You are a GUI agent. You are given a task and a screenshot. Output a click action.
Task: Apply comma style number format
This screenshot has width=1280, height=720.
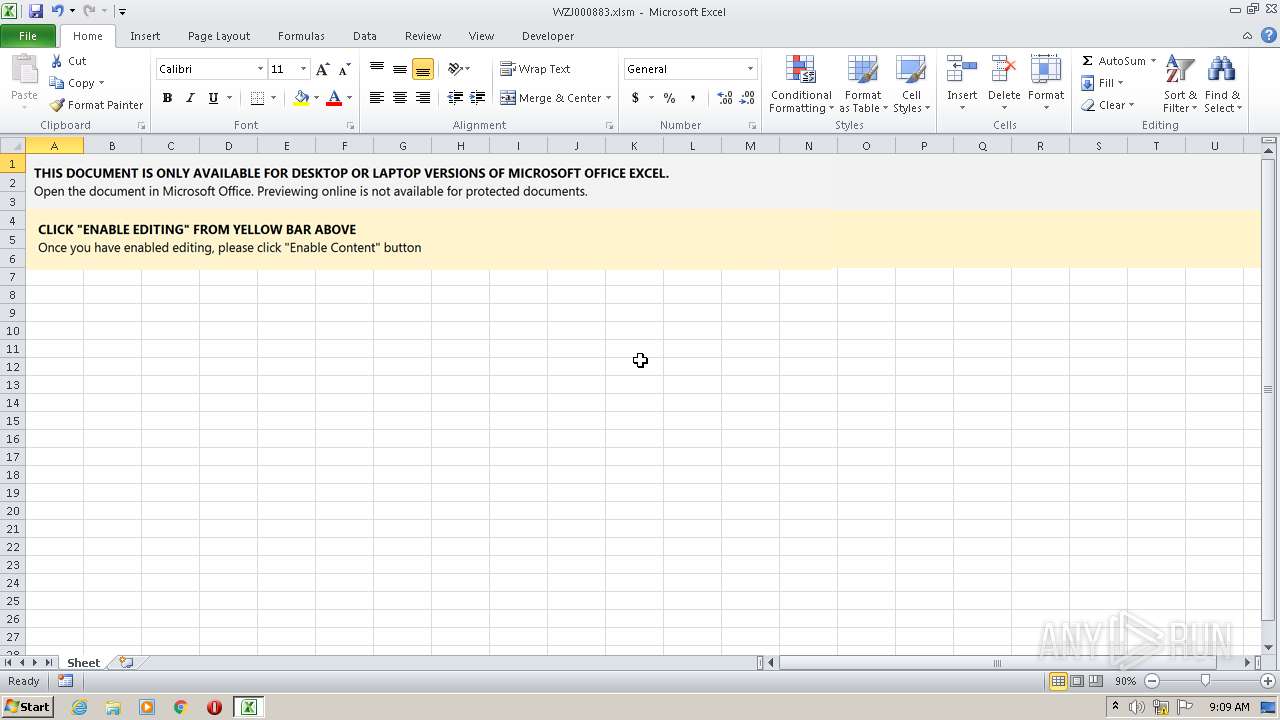click(x=692, y=98)
